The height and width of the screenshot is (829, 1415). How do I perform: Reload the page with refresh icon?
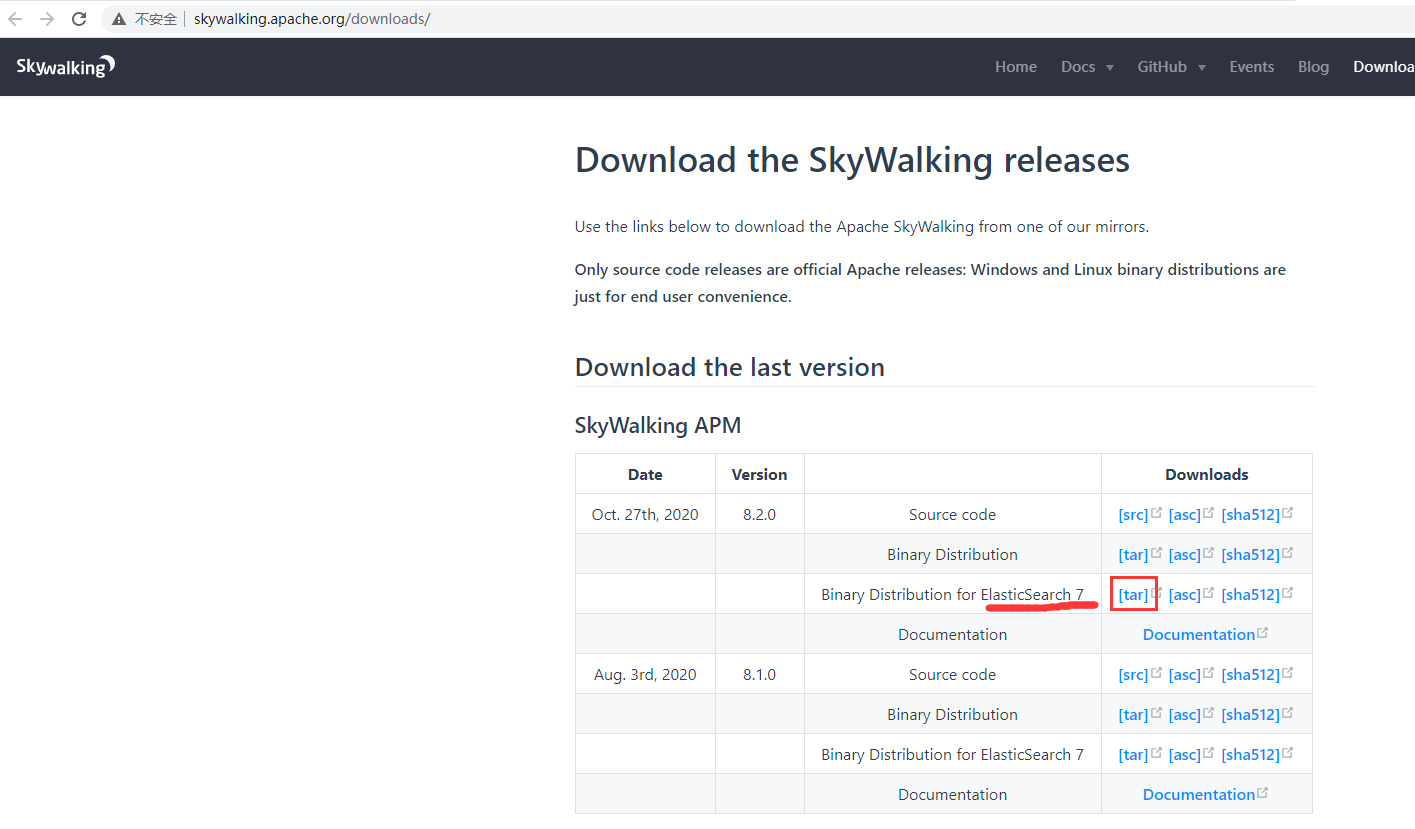click(79, 19)
